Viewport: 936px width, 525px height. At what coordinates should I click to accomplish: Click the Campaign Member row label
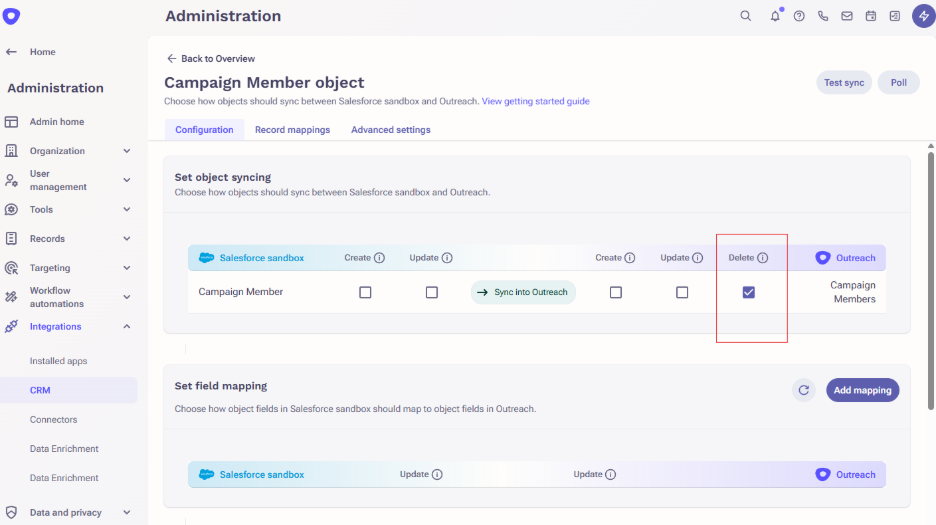click(241, 291)
